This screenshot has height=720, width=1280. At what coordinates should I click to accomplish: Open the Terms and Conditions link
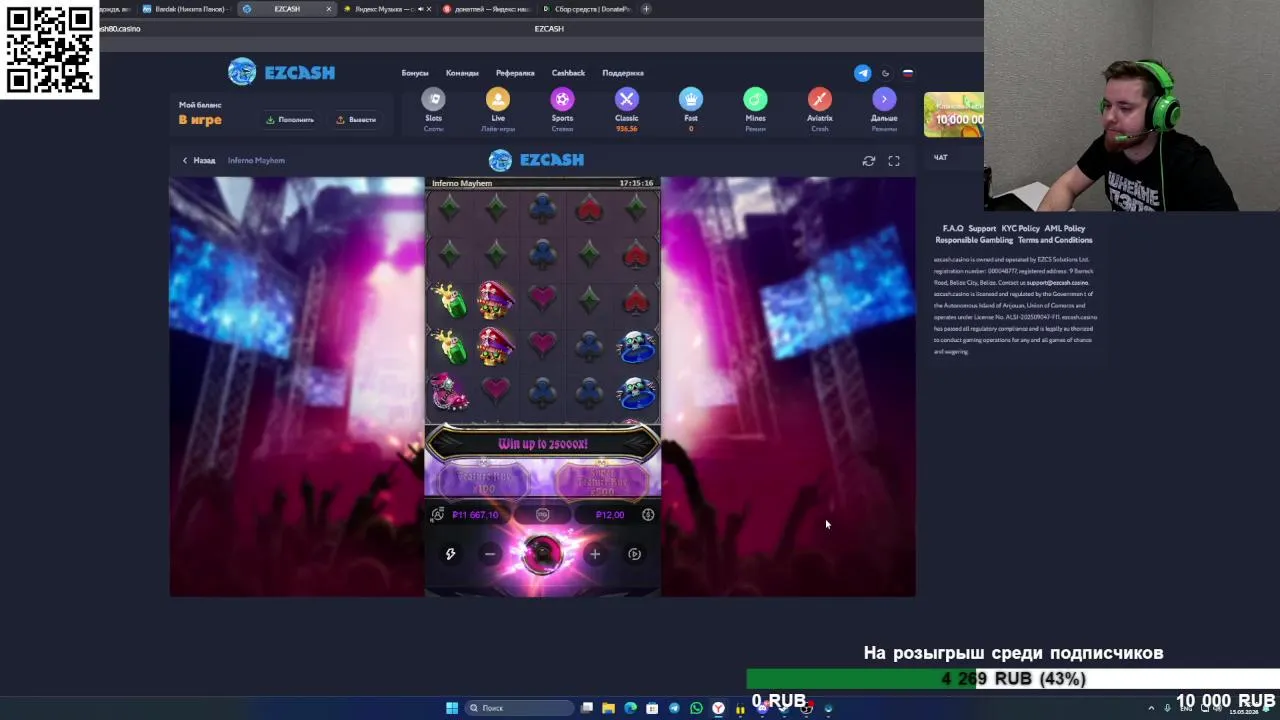click(1055, 240)
